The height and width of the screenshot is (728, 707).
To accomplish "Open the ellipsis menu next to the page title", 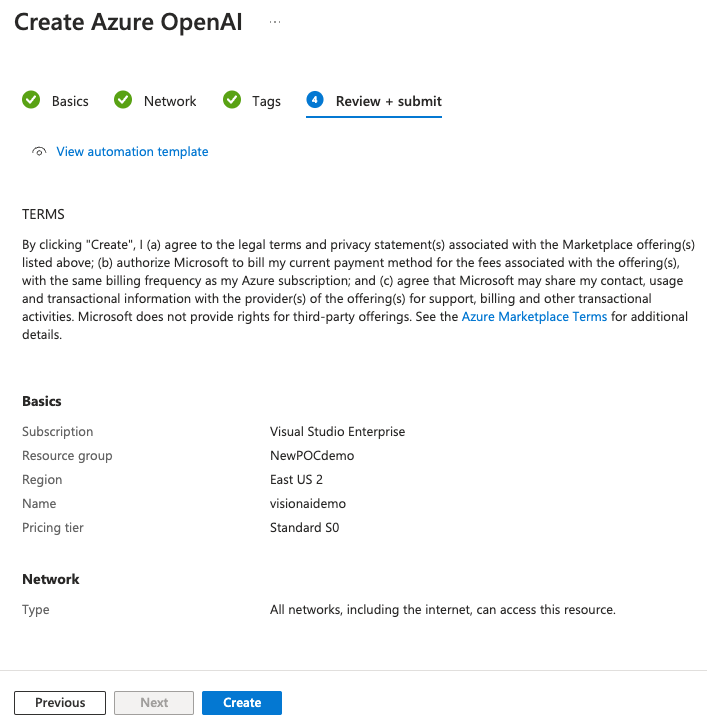I will coord(275,22).
